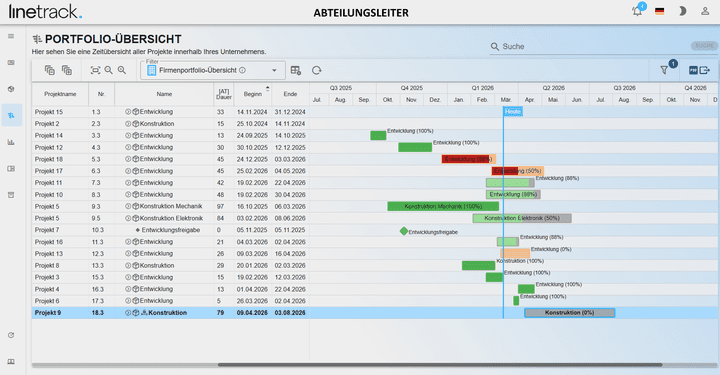Click the Konstruktion (0%) grey Gantt bar
720x375 pixels.
tap(569, 313)
